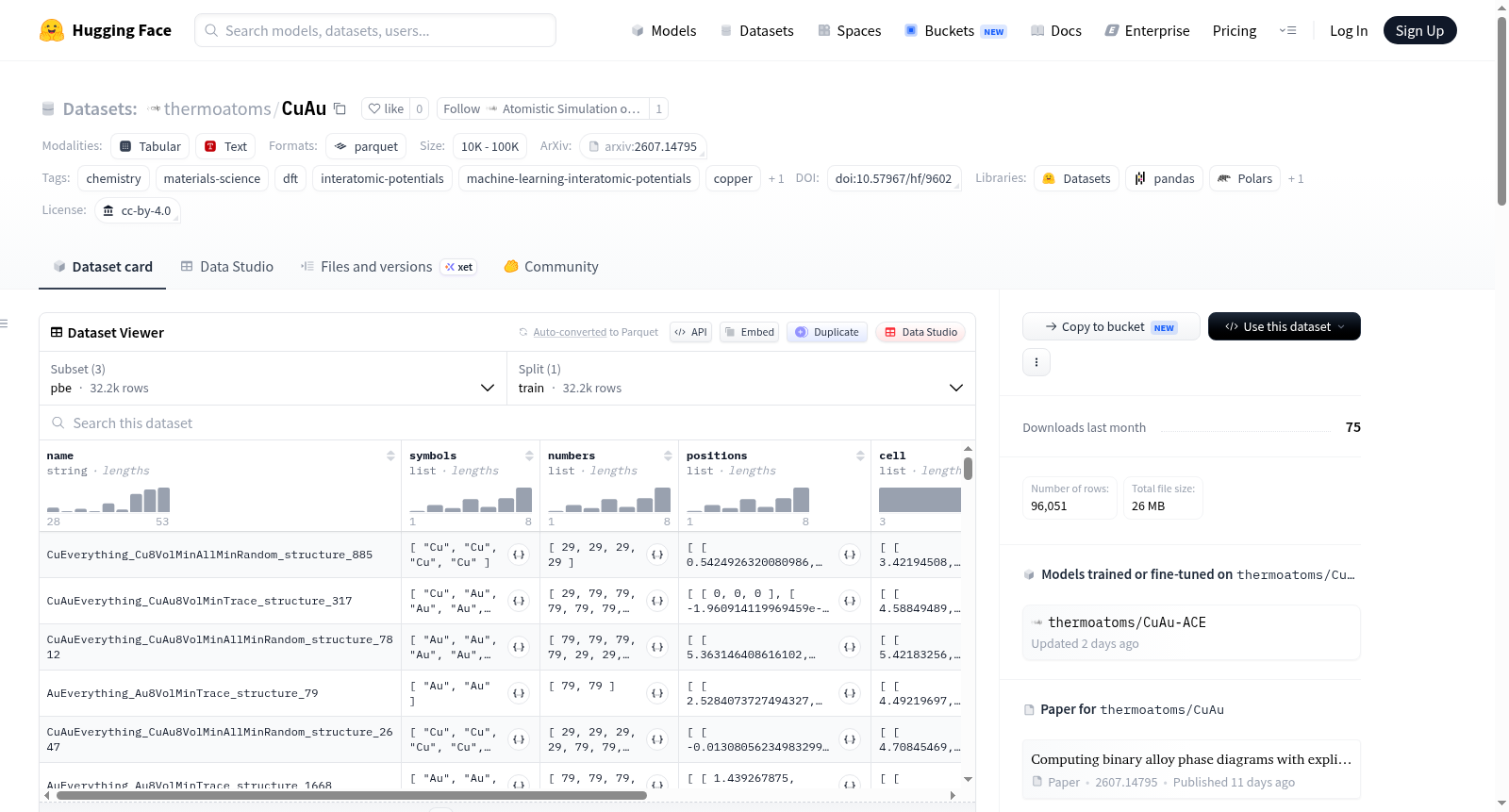Screen dimensions: 1509x812
Task: Click the name lengths histogram
Action: click(x=108, y=499)
